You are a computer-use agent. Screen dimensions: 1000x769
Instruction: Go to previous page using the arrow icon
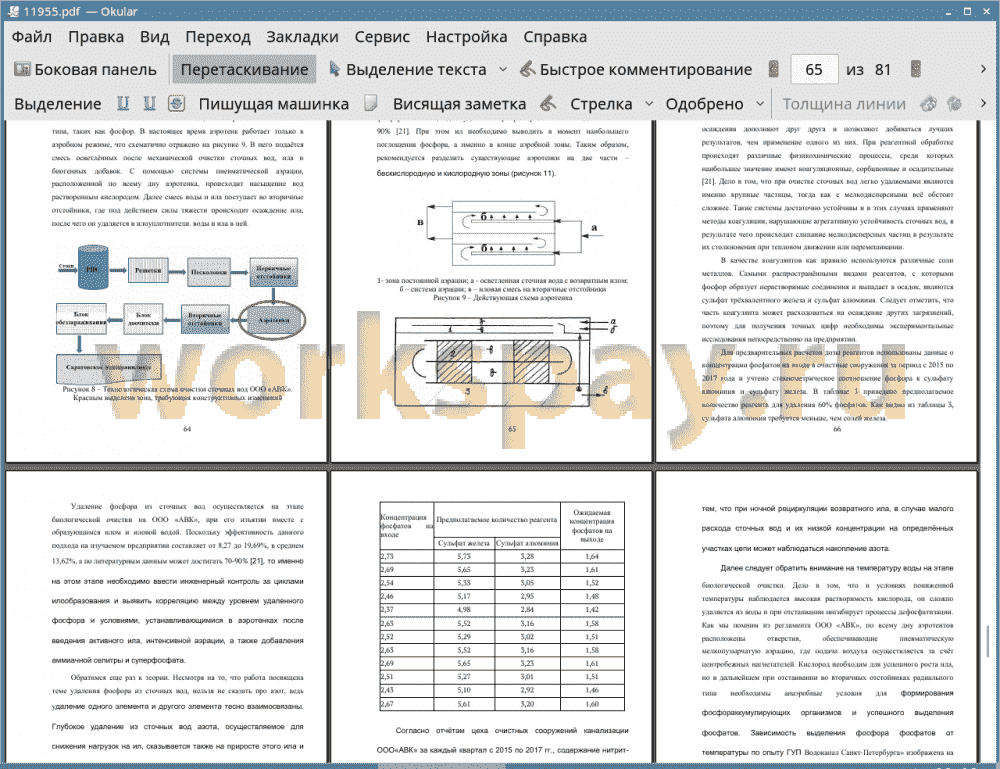pyautogui.click(x=774, y=69)
